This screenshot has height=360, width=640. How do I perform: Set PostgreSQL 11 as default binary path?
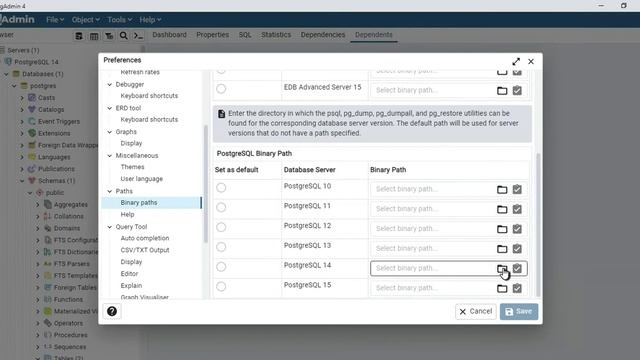point(221,207)
